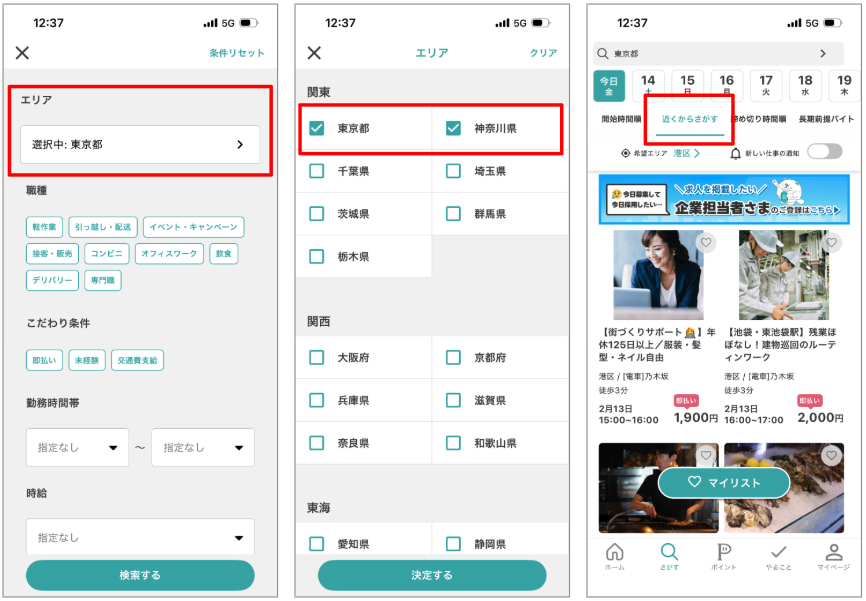Select date 17 火 in the date strip

coord(766,86)
